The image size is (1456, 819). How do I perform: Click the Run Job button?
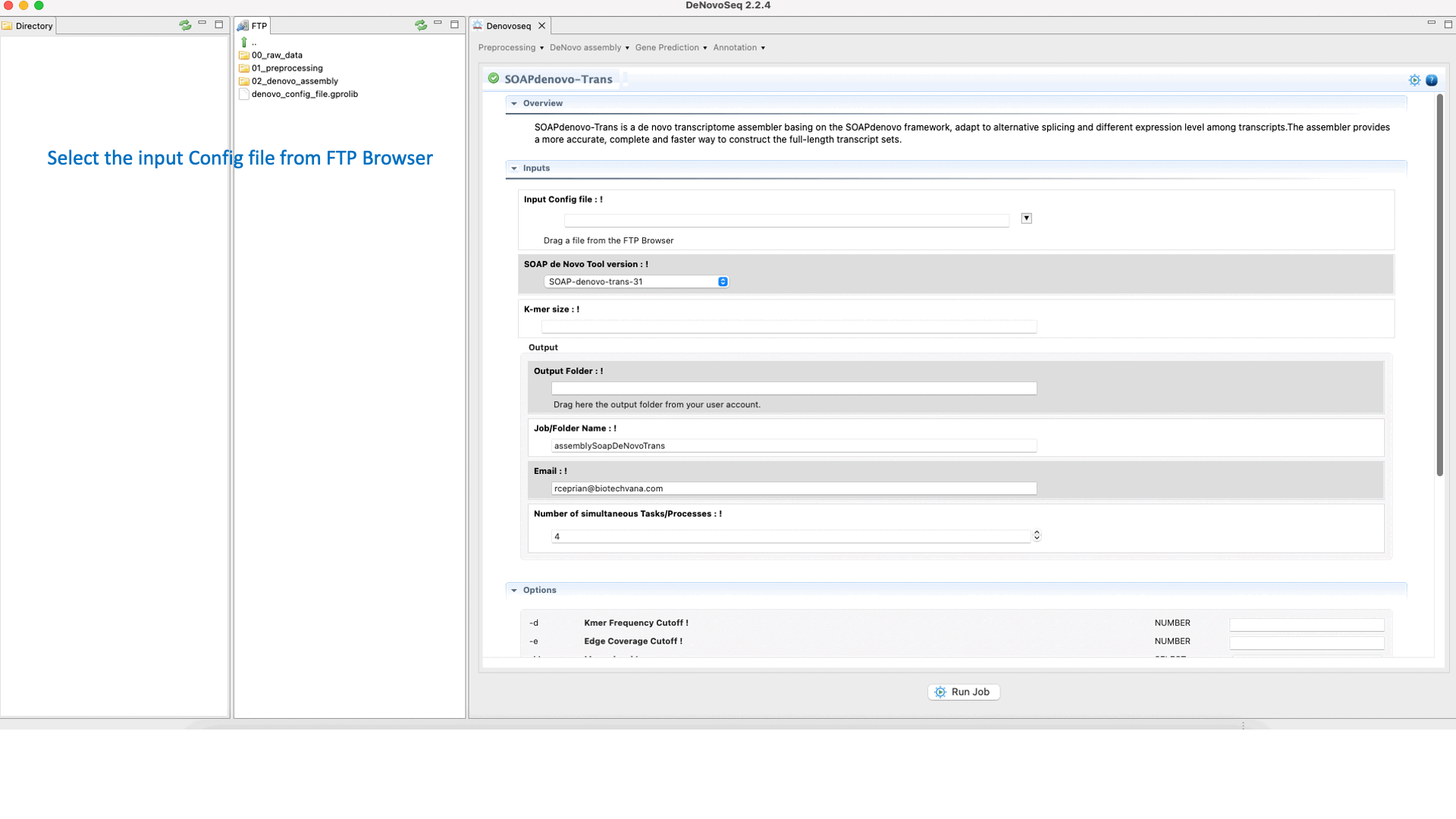tap(963, 692)
